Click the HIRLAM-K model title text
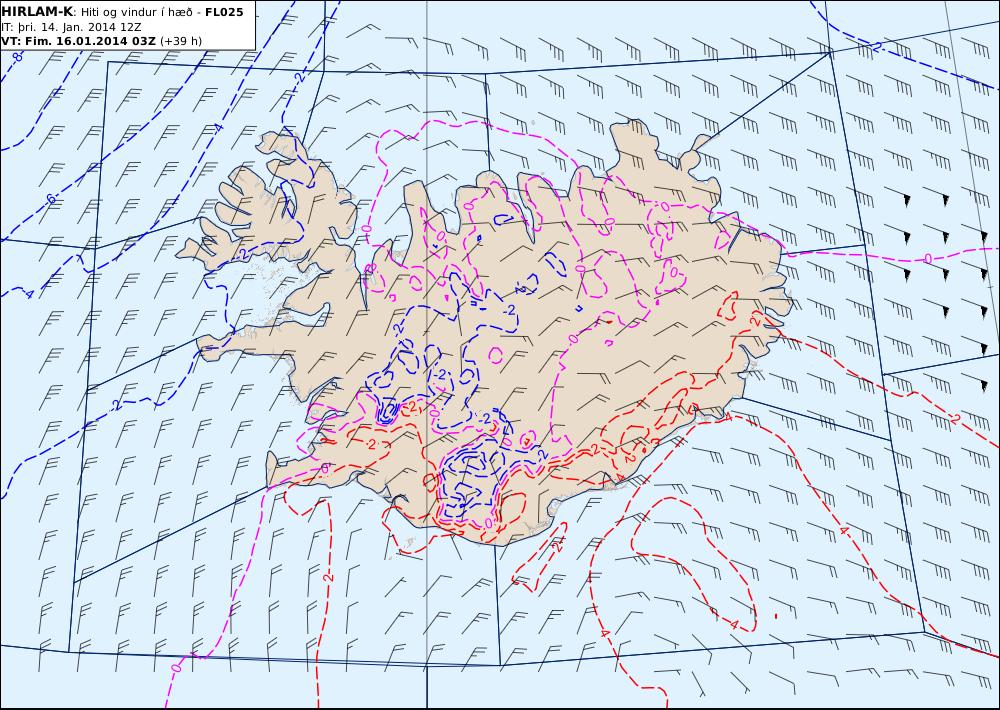This screenshot has height=710, width=1000. [x=37, y=12]
